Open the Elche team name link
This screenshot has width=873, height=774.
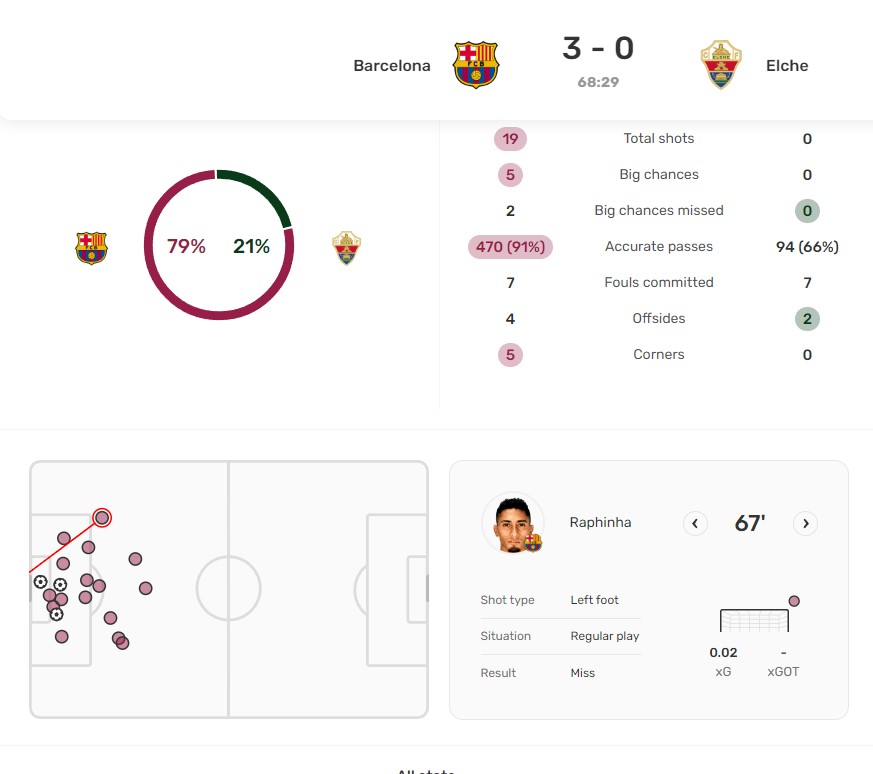787,66
